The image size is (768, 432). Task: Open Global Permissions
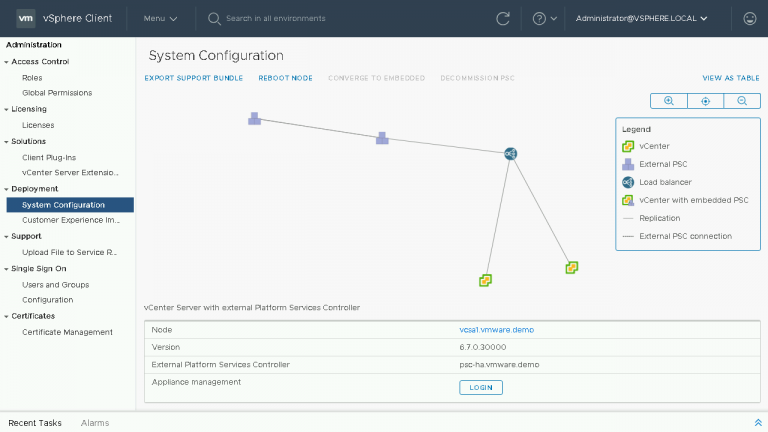coord(57,93)
